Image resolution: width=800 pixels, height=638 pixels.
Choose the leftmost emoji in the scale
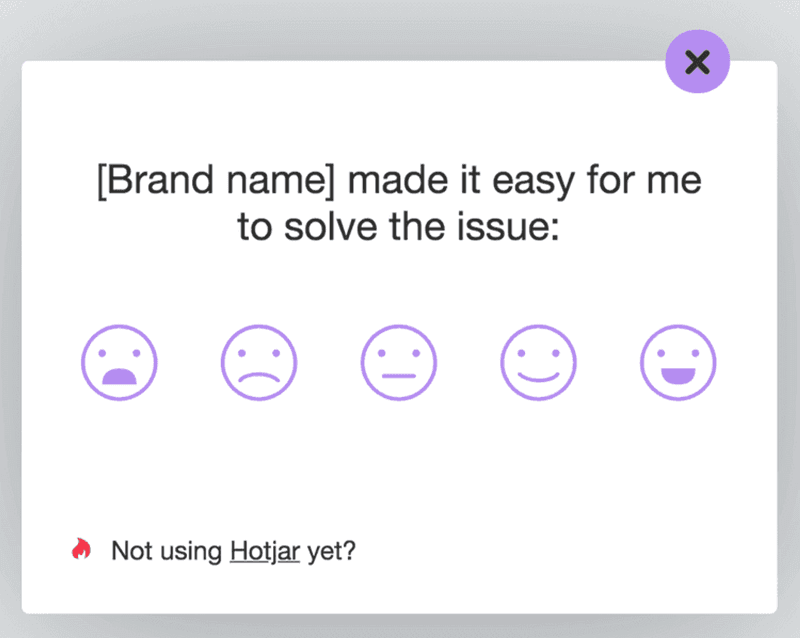coord(120,362)
